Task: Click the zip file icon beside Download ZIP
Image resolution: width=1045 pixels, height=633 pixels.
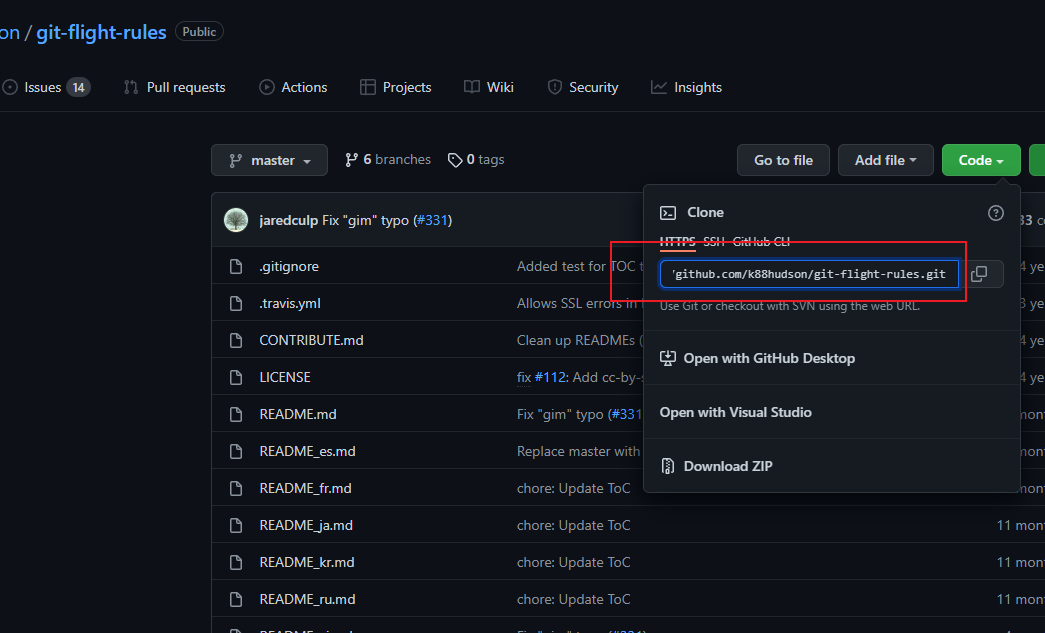Action: tap(668, 466)
